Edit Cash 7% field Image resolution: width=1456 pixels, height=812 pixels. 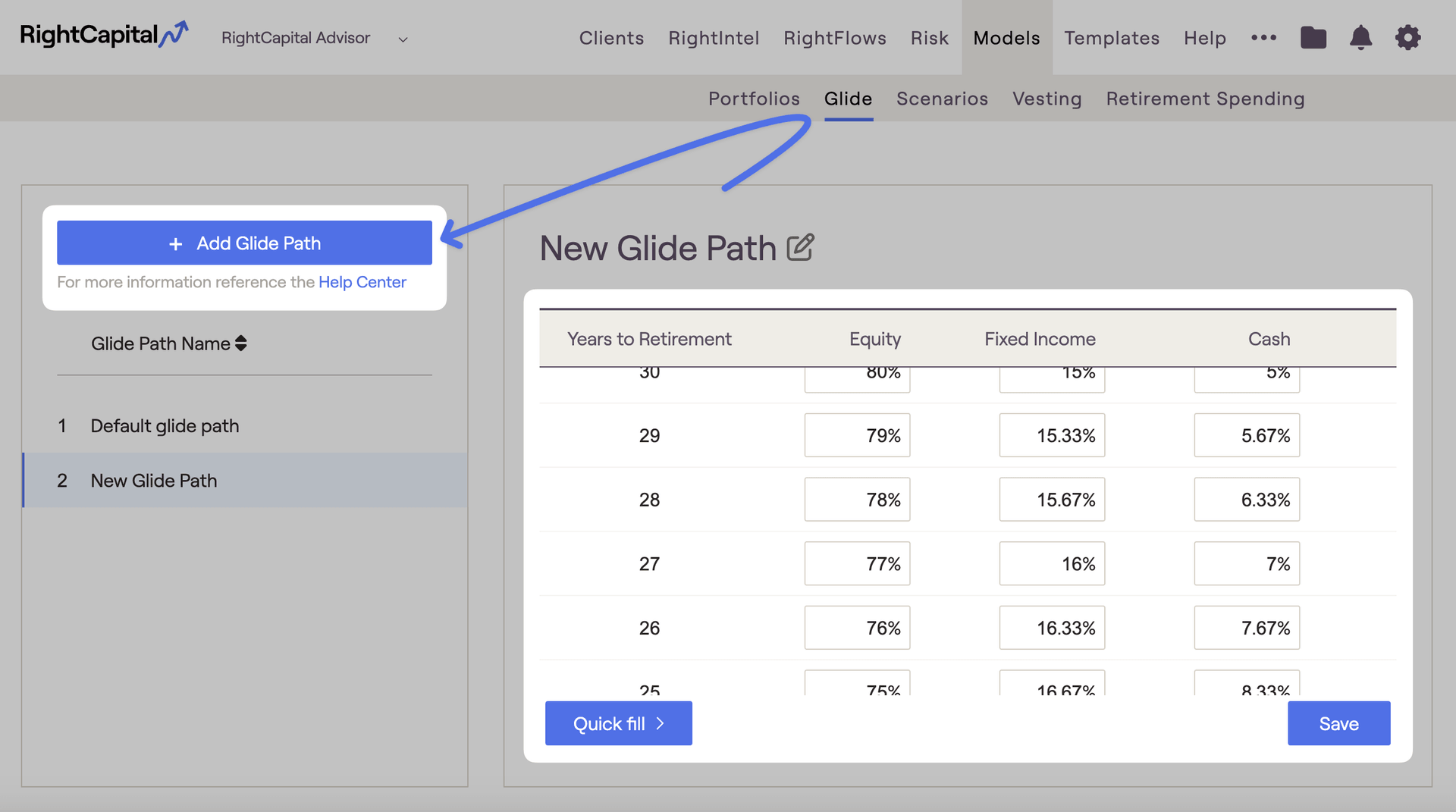pos(1247,563)
